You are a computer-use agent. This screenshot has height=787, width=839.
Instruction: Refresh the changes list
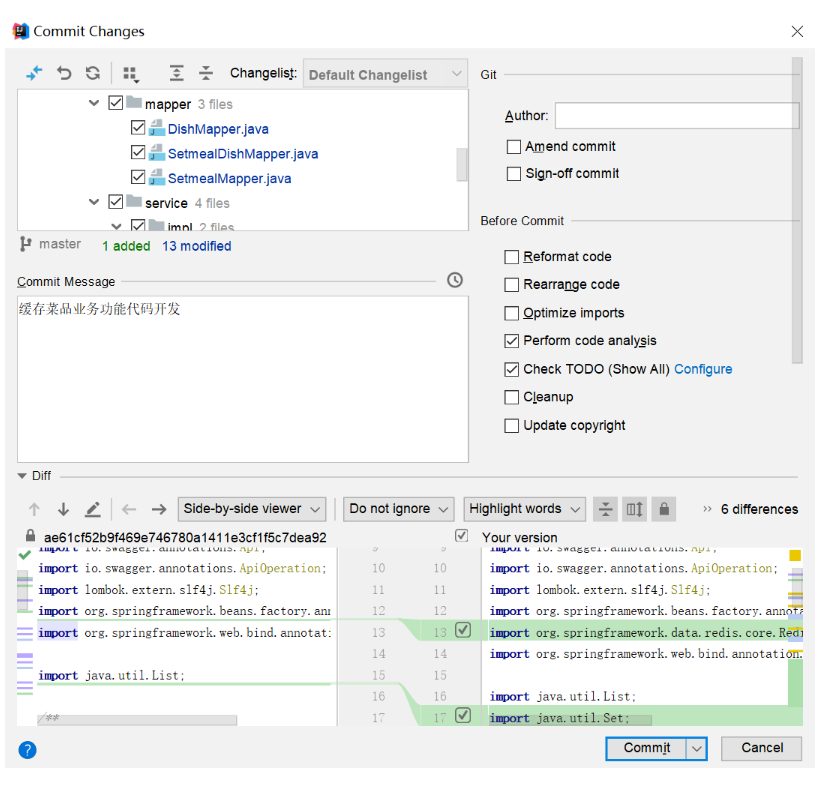[93, 73]
